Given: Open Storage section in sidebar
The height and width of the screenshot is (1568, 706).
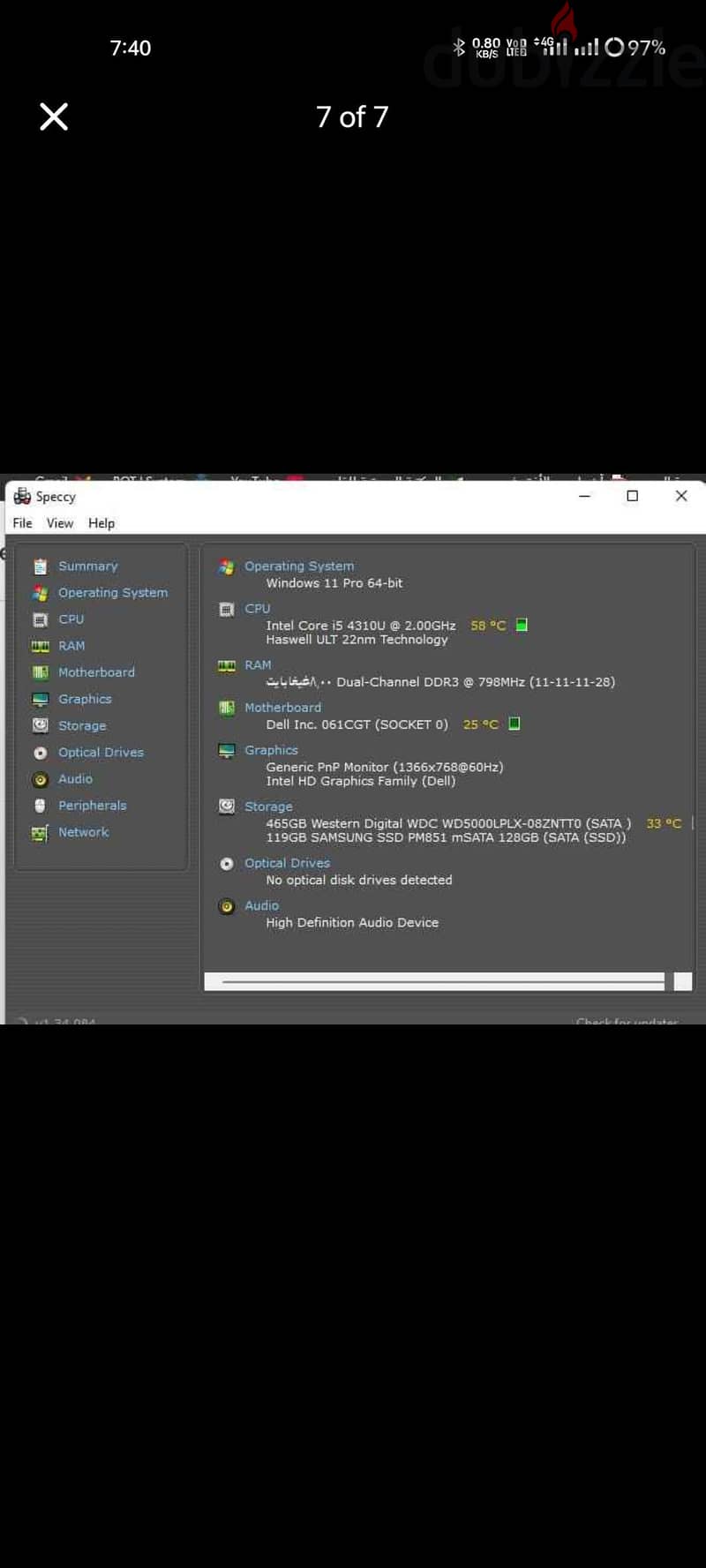Looking at the screenshot, I should [83, 725].
